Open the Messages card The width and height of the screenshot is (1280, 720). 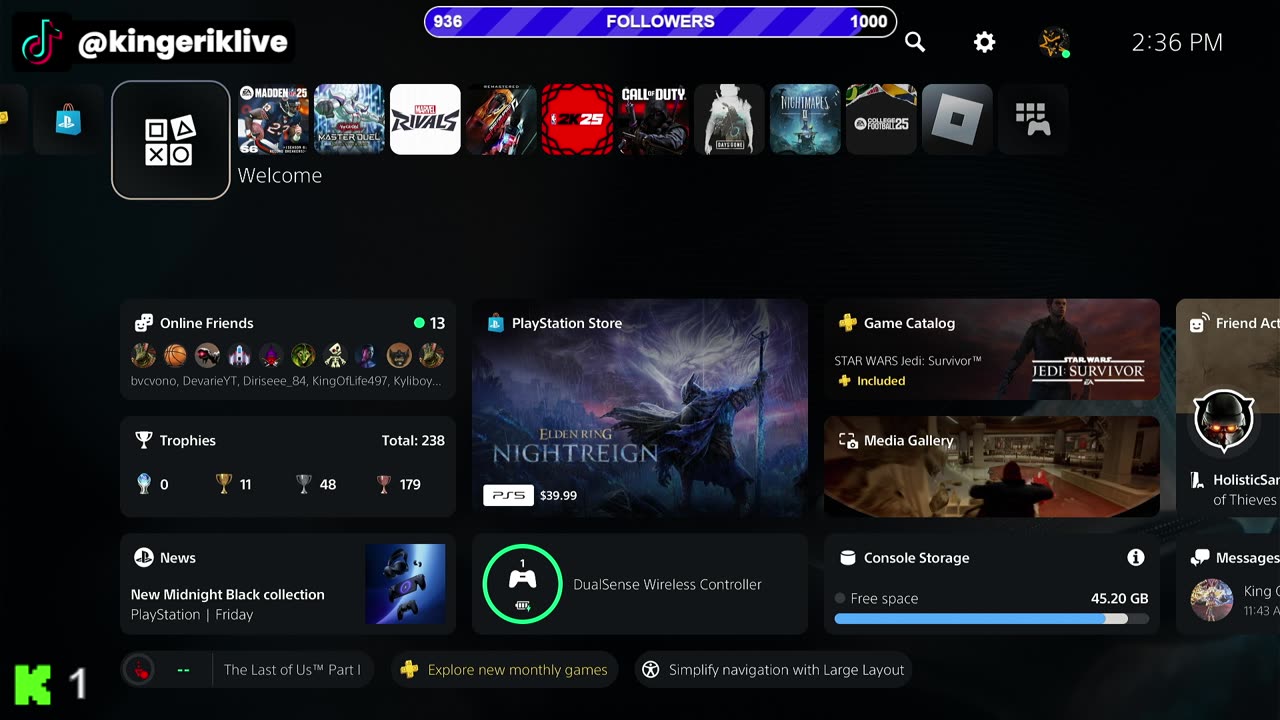[1228, 584]
